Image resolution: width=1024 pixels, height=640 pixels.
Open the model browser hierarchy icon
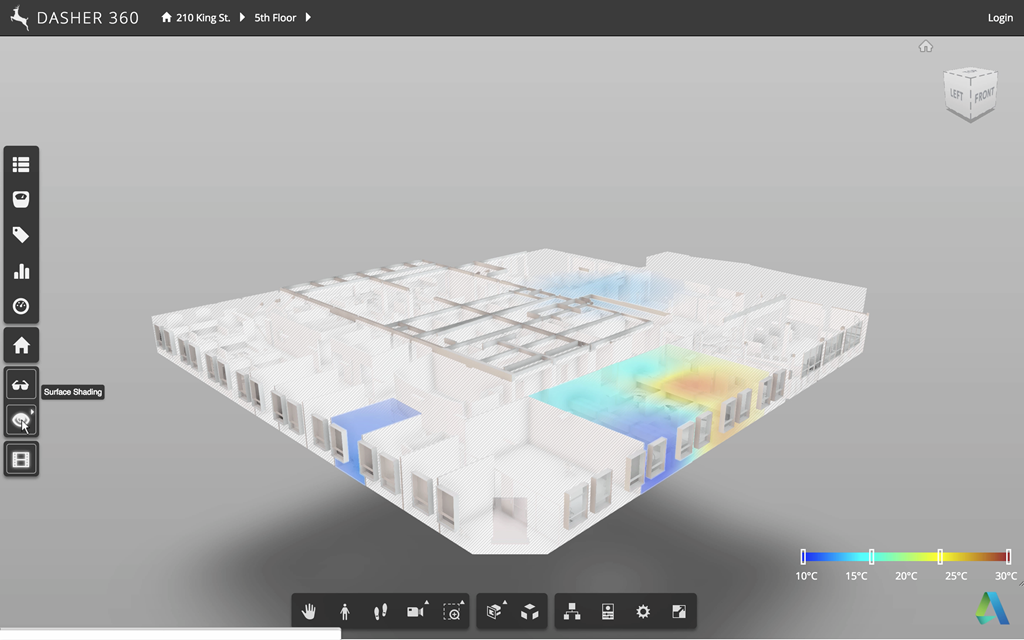(x=572, y=612)
